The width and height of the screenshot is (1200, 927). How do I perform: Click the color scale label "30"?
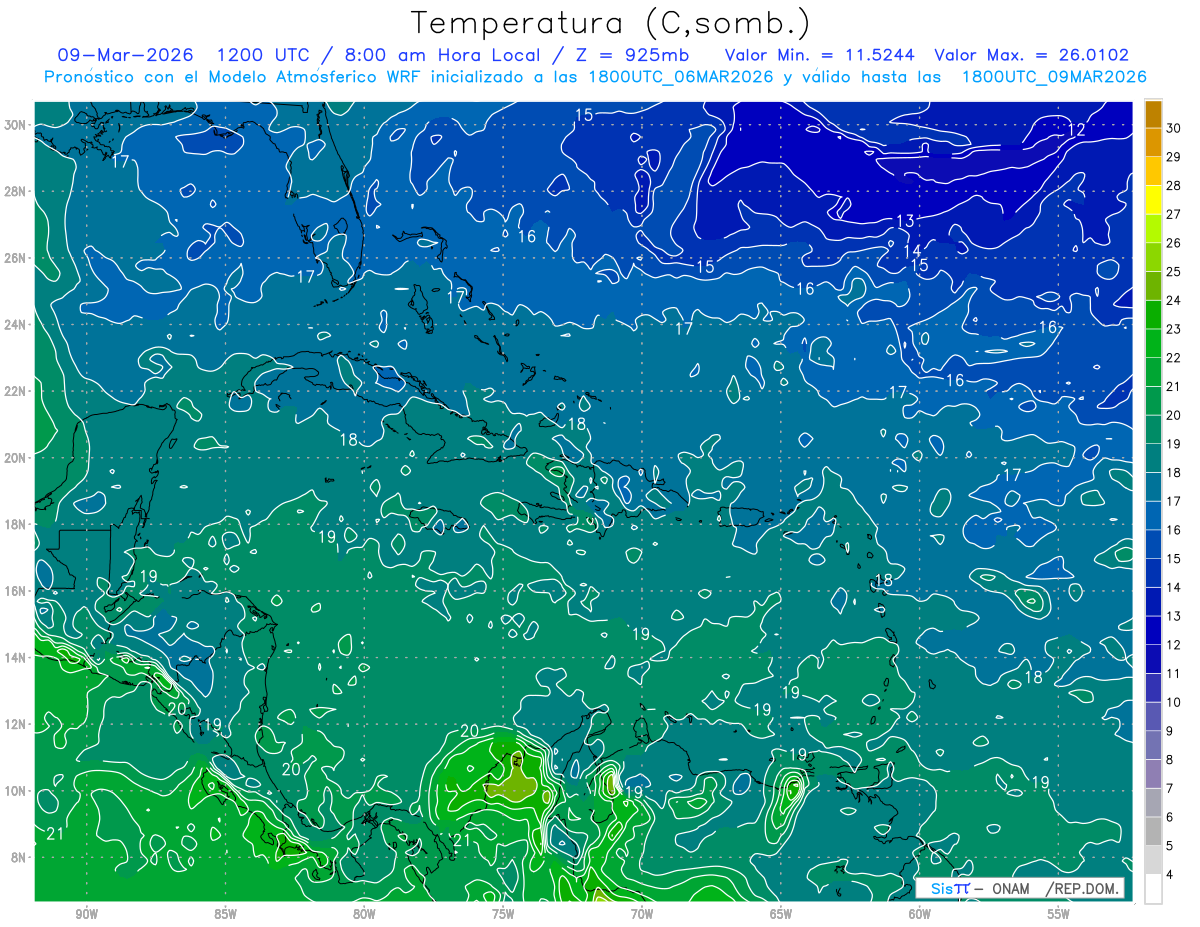tap(1174, 128)
